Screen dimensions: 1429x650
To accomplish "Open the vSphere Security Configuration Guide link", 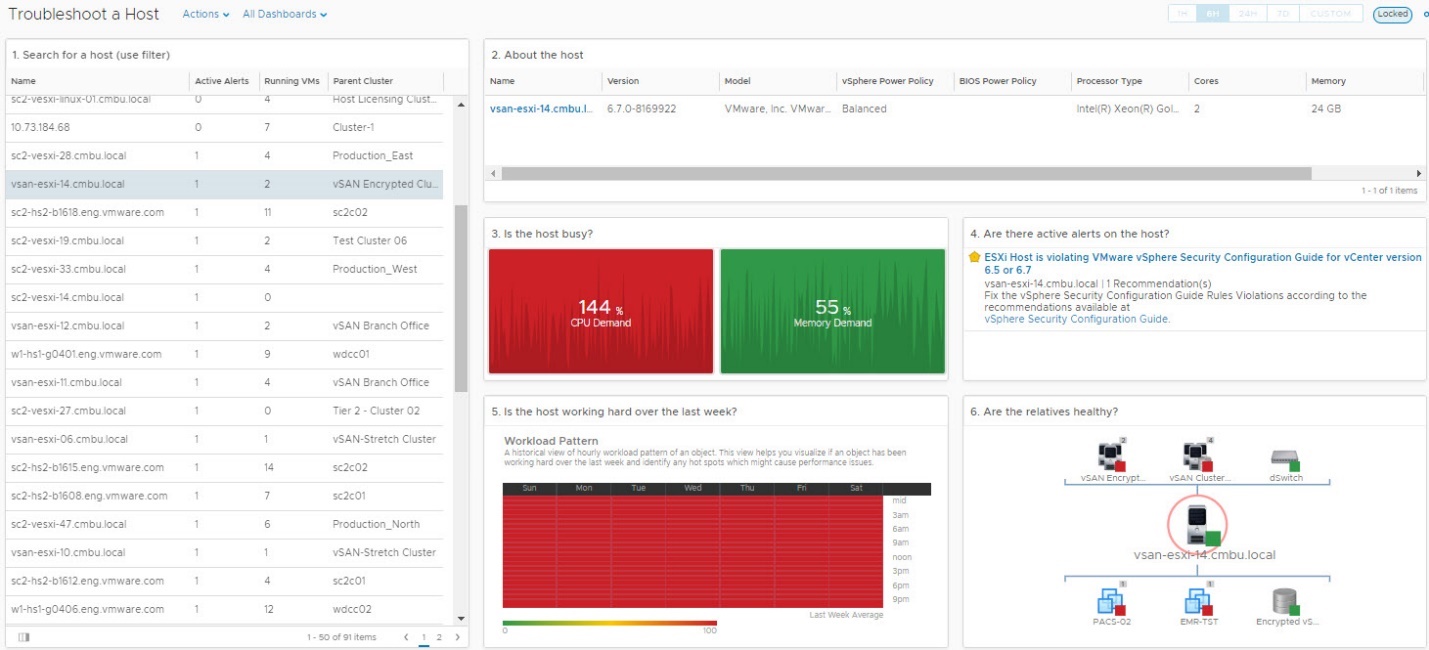I will click(x=1076, y=319).
